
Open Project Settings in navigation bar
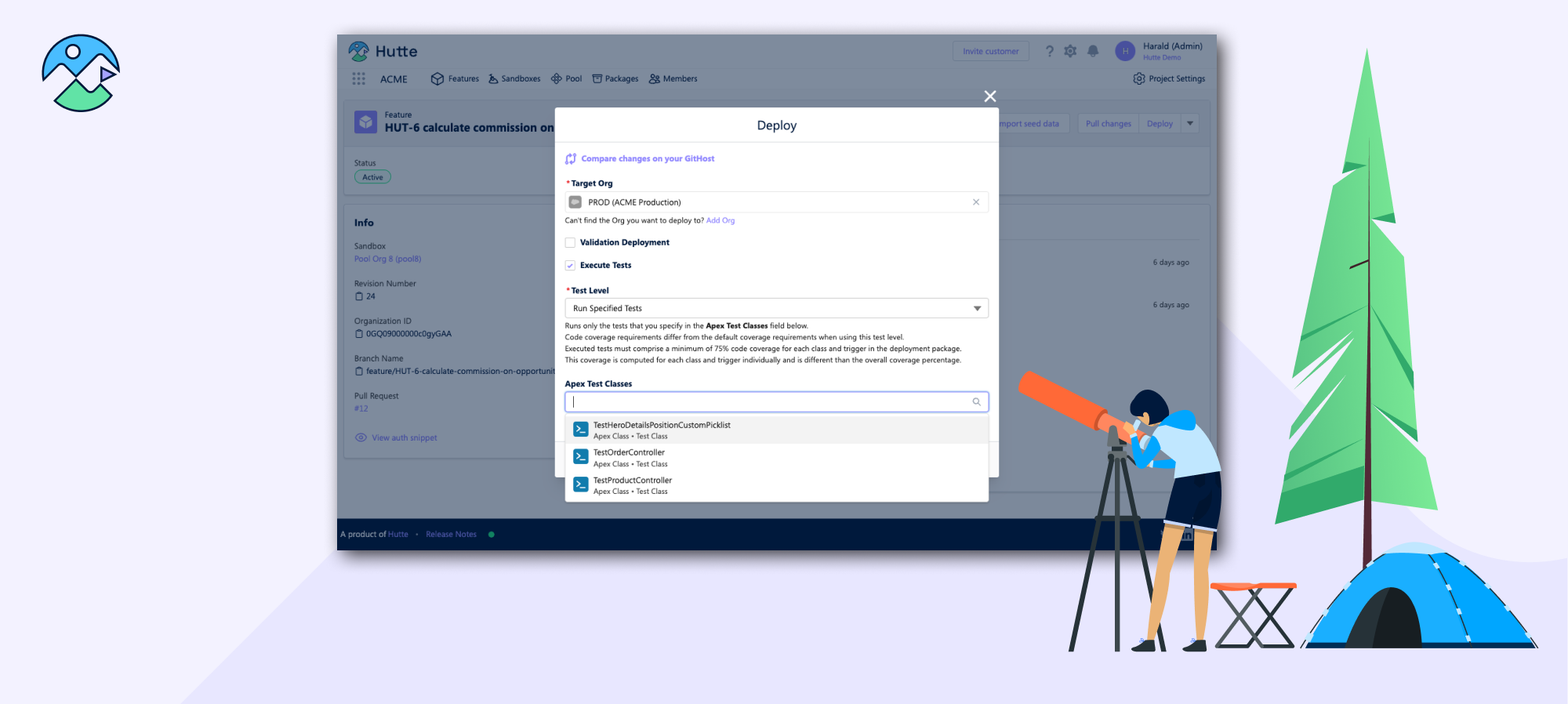tap(1169, 78)
